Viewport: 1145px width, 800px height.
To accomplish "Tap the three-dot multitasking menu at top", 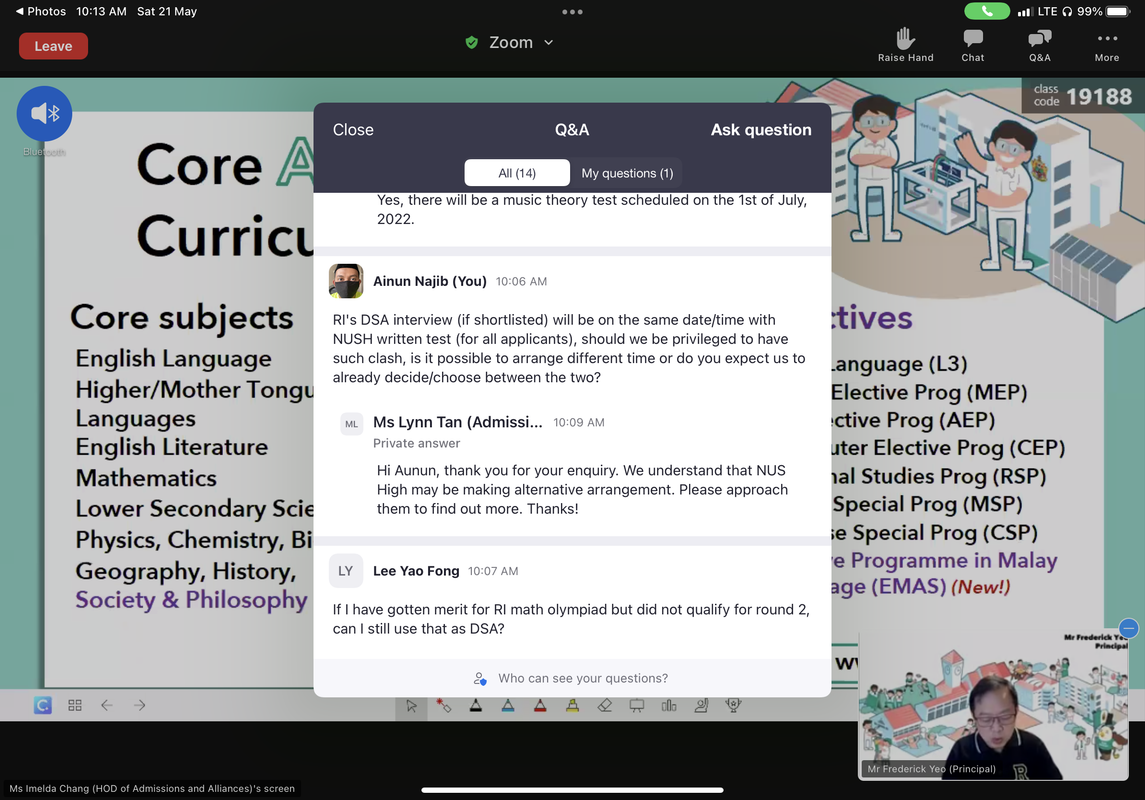I will tap(572, 12).
